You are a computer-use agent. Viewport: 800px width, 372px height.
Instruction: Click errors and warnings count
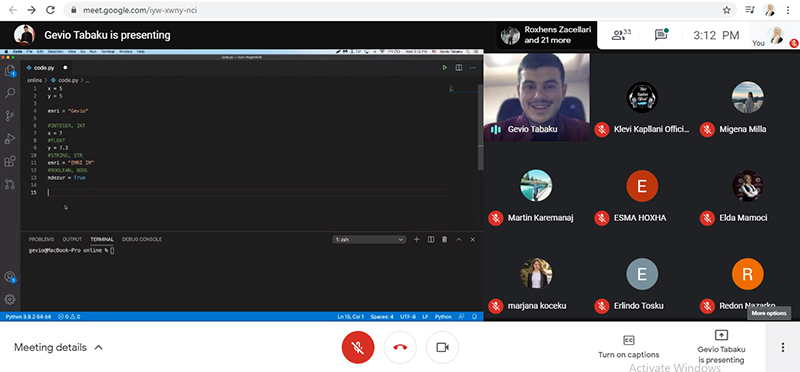coord(69,317)
